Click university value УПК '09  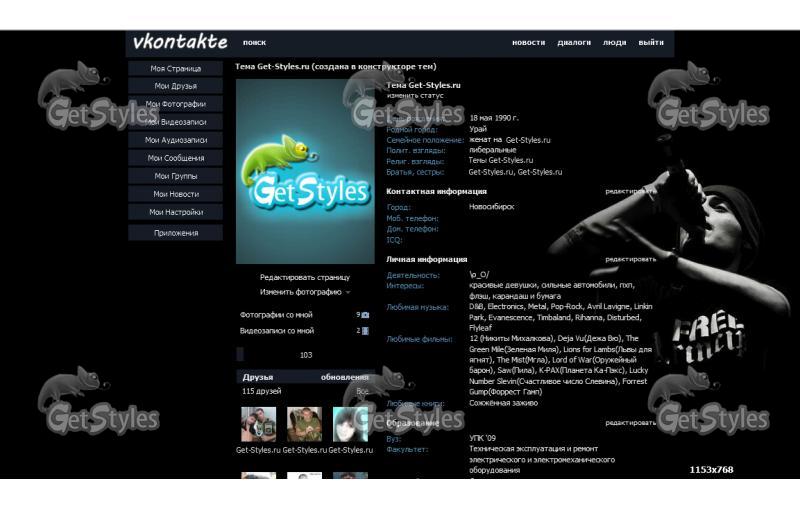pyautogui.click(x=482, y=438)
